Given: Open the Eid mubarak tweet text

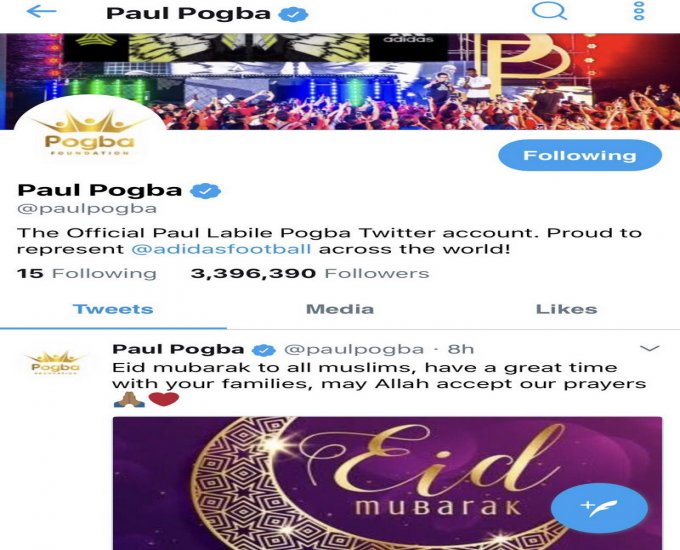Looking at the screenshot, I should pyautogui.click(x=379, y=376).
